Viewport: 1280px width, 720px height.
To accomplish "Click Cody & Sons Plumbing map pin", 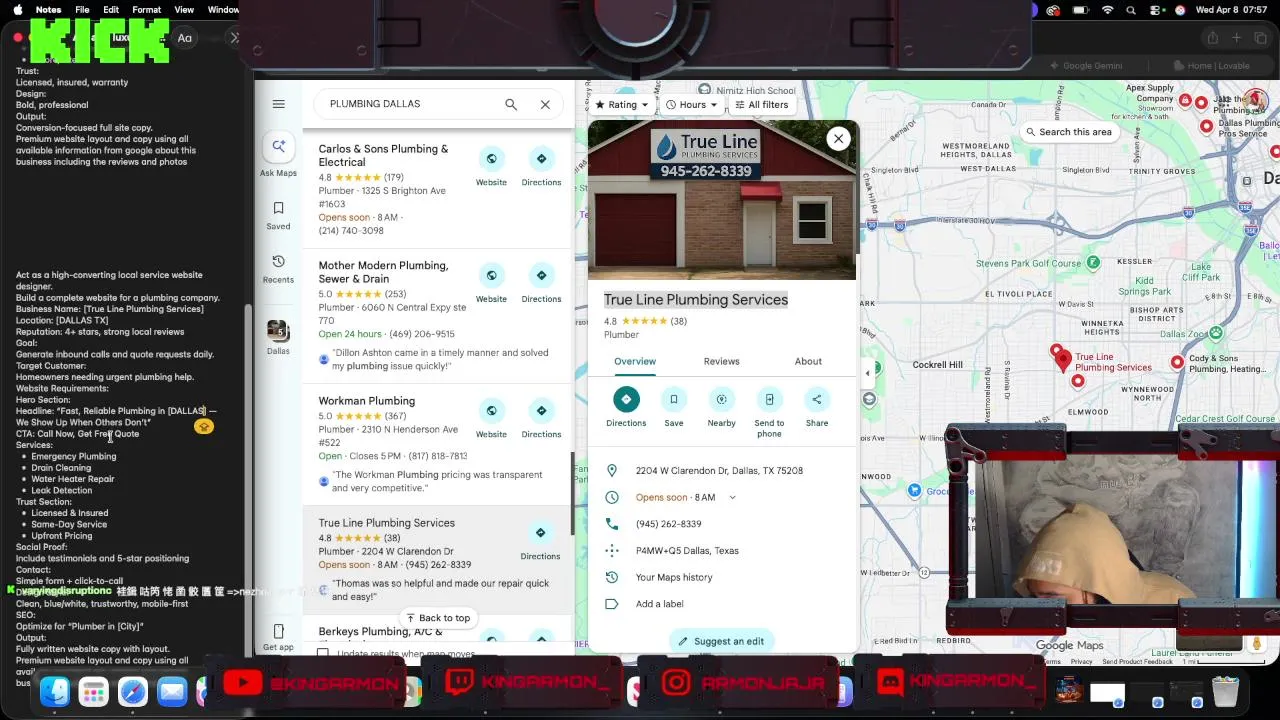I will pos(1177,362).
